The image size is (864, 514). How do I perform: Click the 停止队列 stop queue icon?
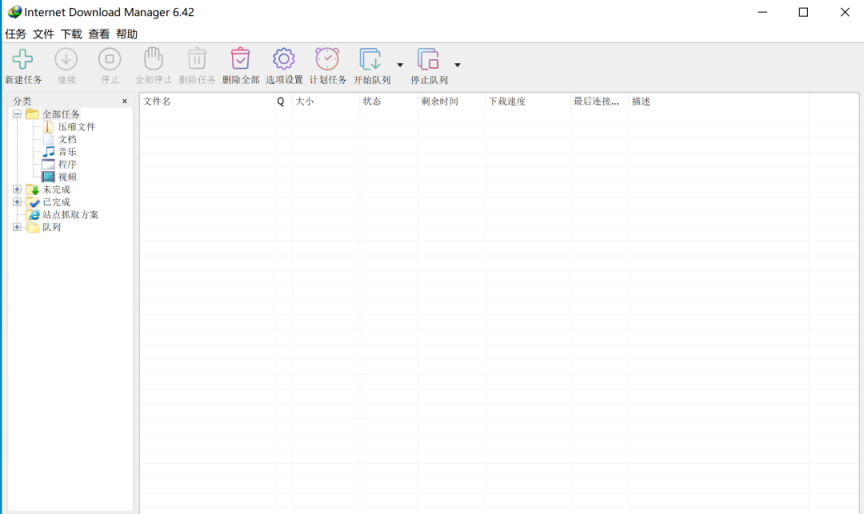click(428, 60)
